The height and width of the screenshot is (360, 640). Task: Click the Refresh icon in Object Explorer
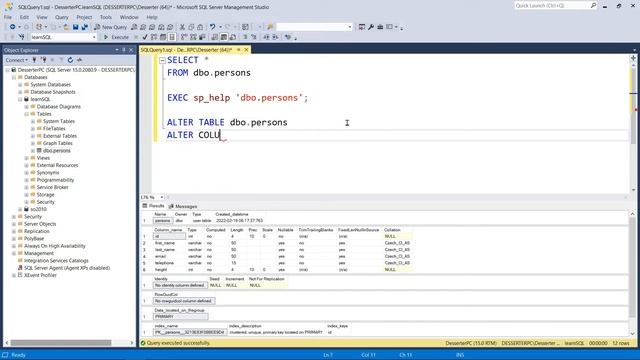coord(70,60)
